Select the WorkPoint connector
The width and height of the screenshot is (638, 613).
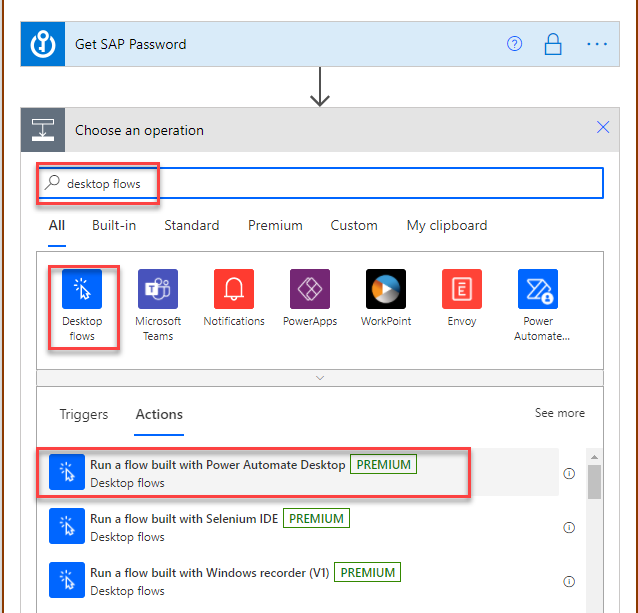[386, 298]
